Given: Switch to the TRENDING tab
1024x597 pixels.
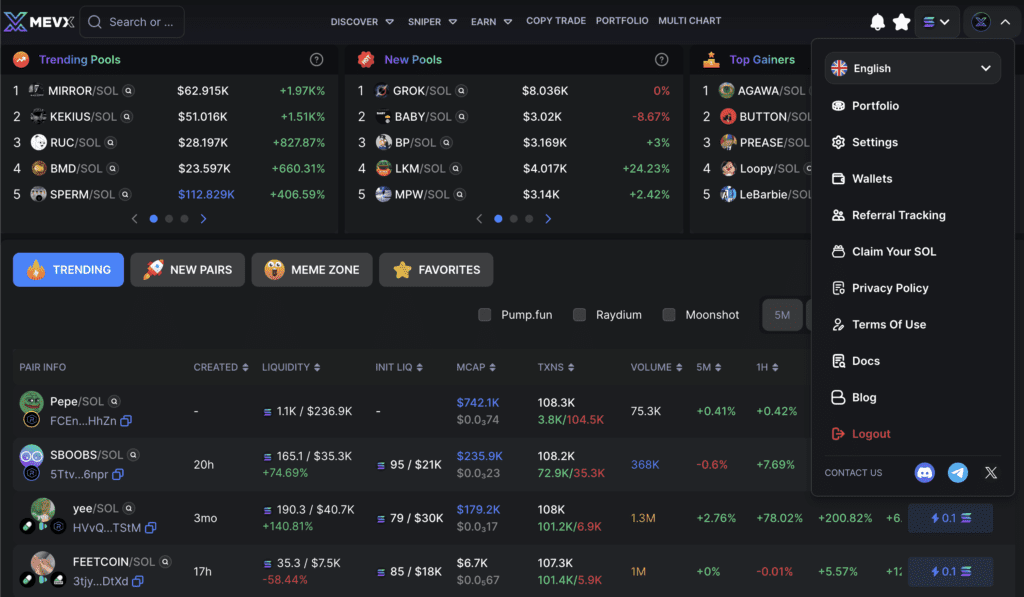Looking at the screenshot, I should point(69,270).
